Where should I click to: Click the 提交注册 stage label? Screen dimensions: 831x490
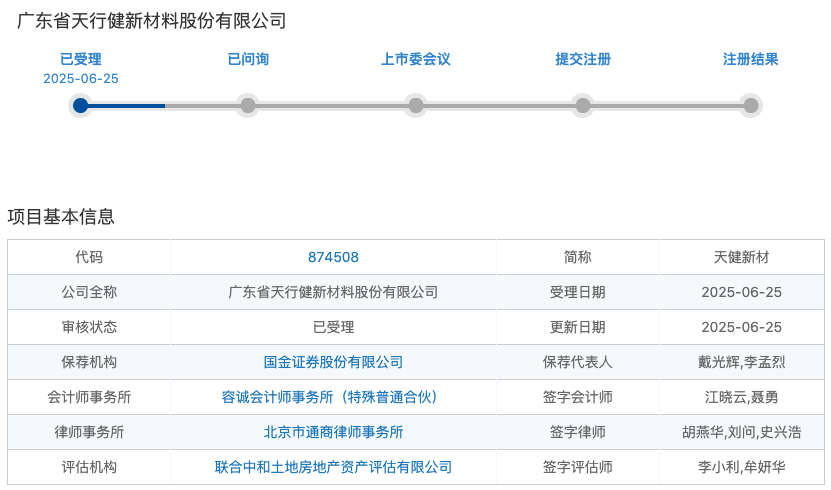(583, 59)
